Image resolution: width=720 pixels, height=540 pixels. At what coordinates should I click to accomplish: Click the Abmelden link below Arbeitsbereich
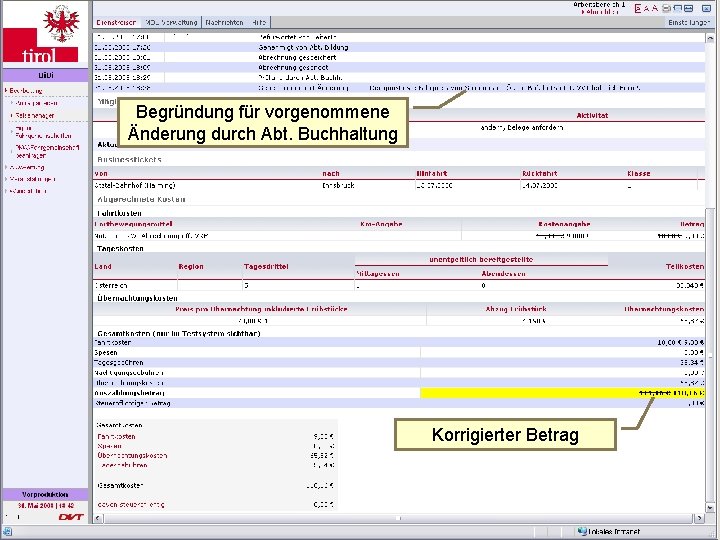pyautogui.click(x=601, y=12)
